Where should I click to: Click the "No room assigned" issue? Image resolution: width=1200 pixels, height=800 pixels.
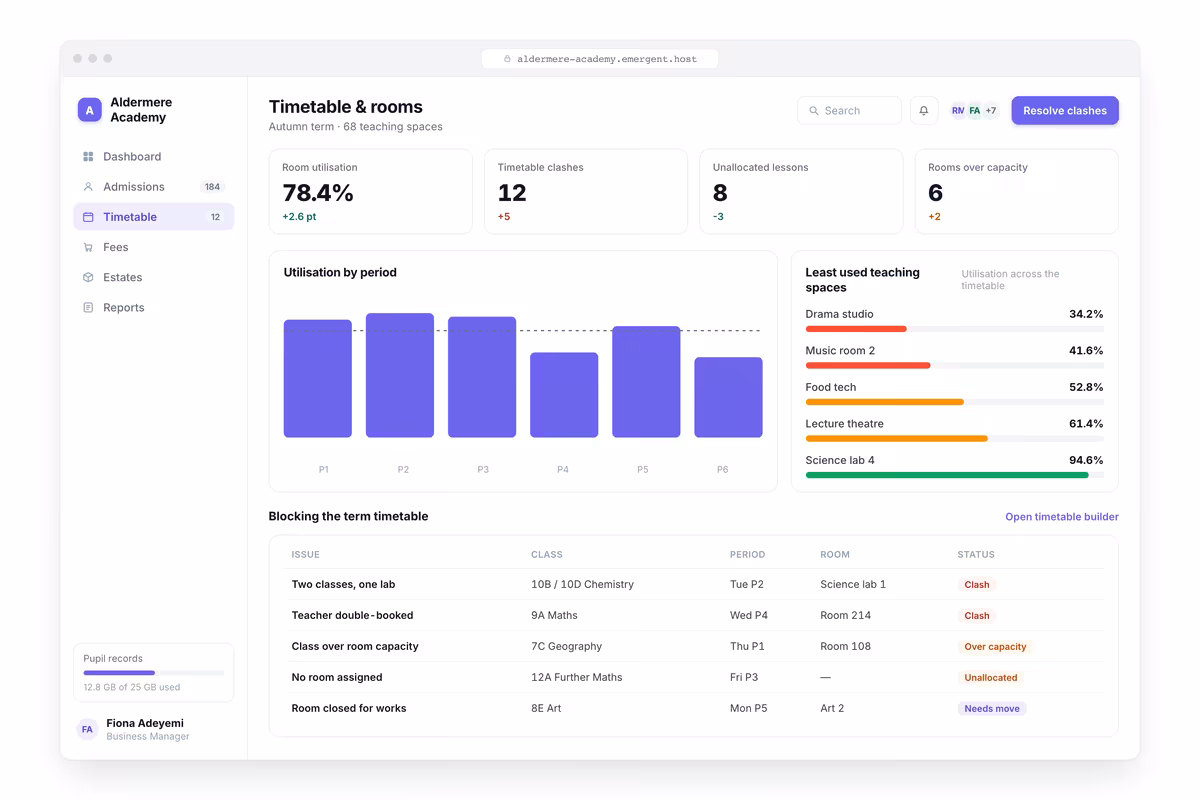(337, 678)
